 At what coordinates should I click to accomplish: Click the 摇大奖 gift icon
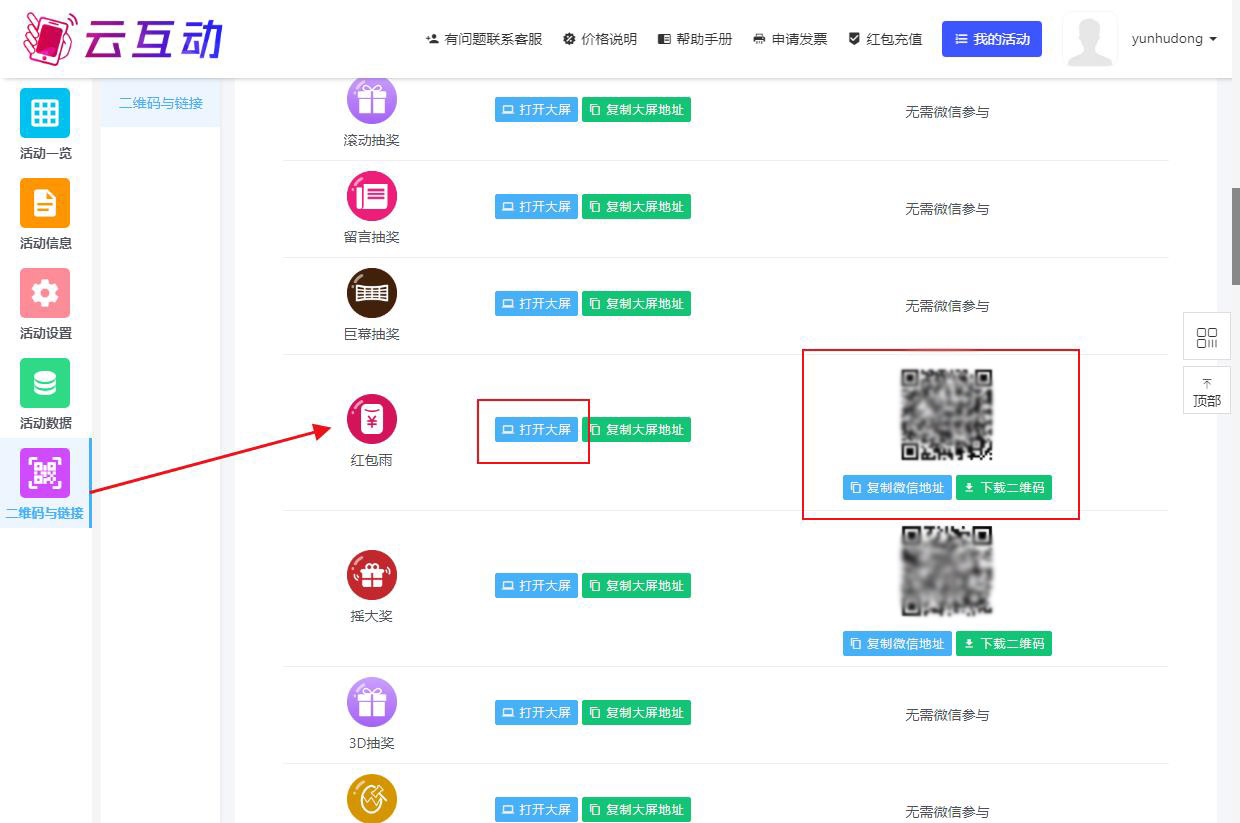click(x=372, y=575)
